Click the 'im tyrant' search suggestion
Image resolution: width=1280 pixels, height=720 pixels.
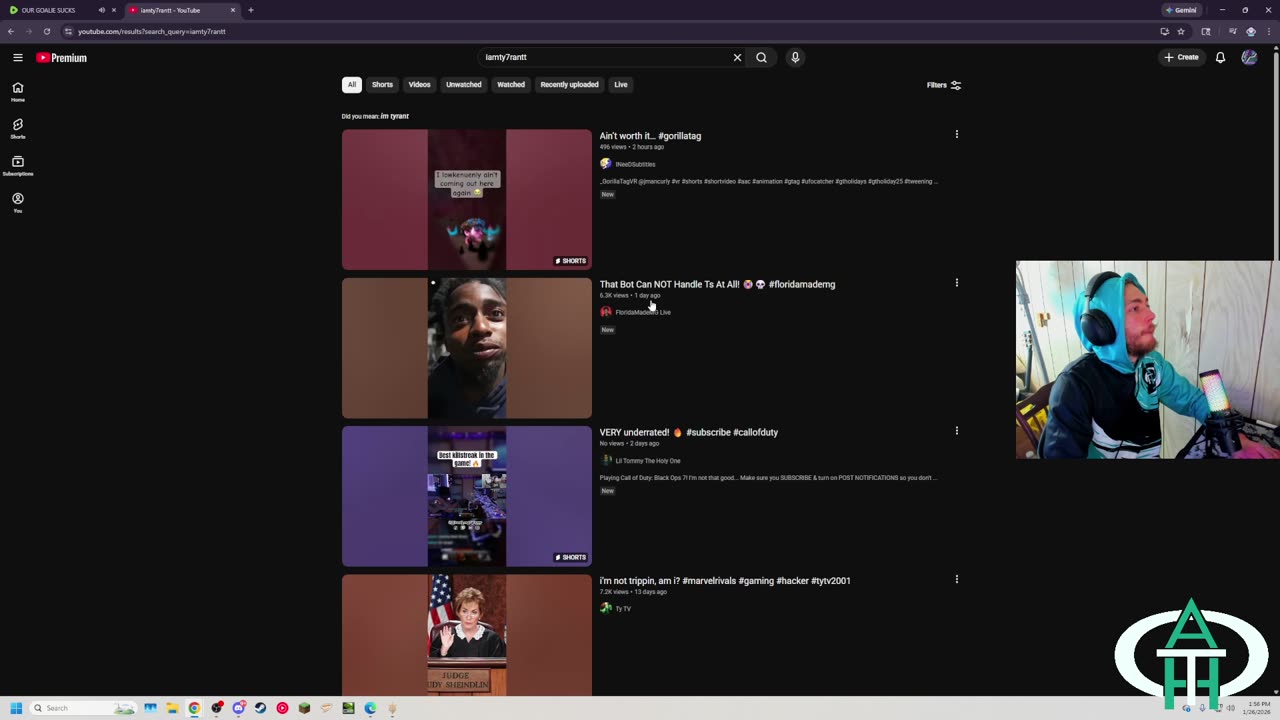[x=395, y=116]
